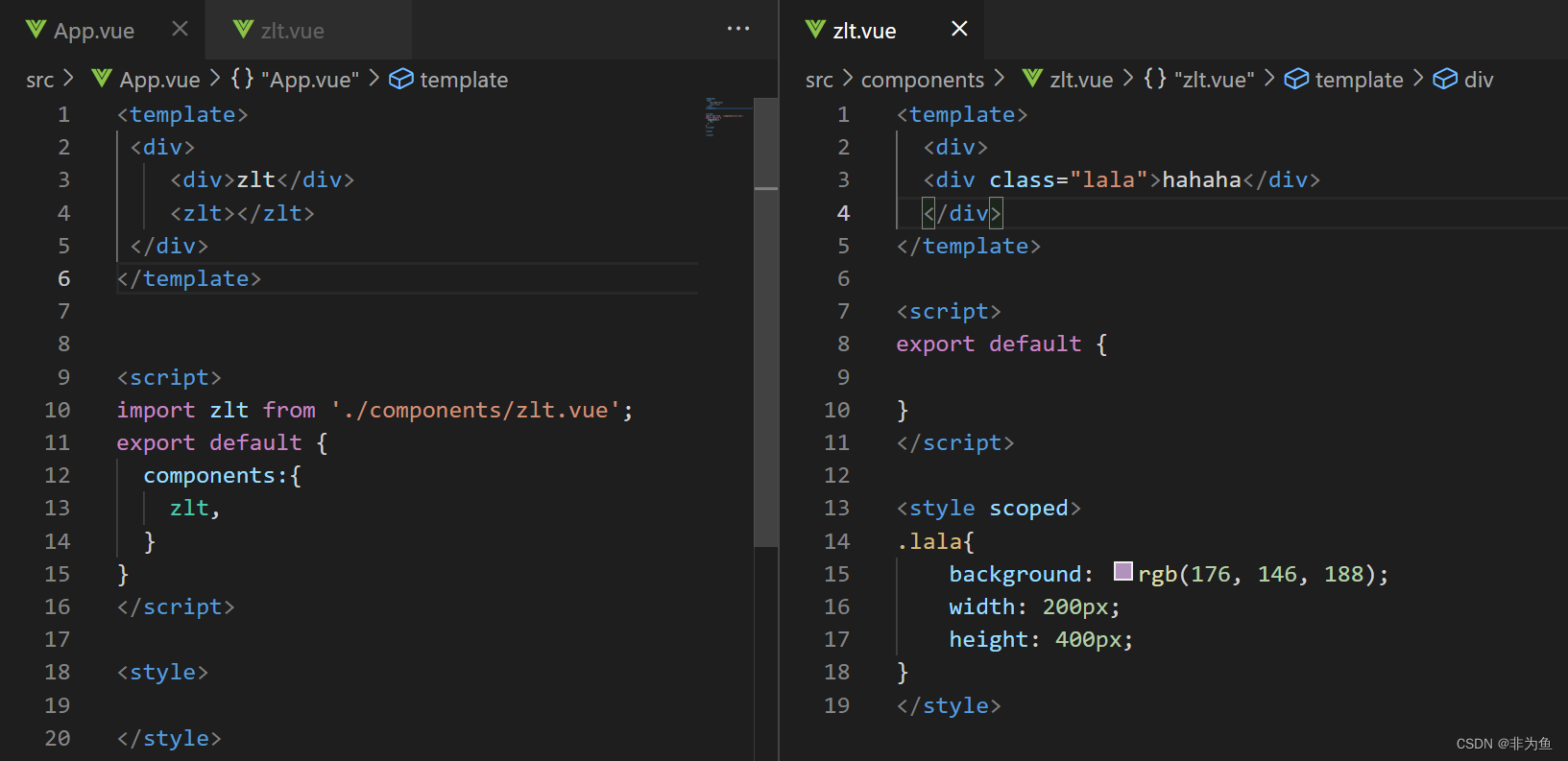The width and height of the screenshot is (1568, 761).
Task: Click the "App.vue" braces breadcrumb
Action: click(x=295, y=80)
